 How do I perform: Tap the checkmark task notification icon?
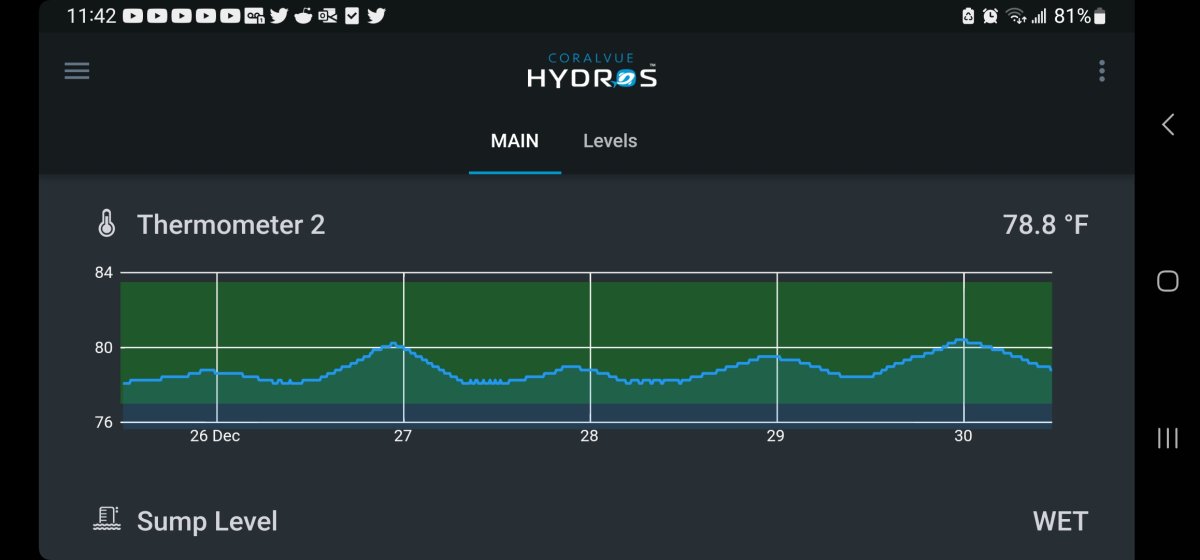(351, 16)
